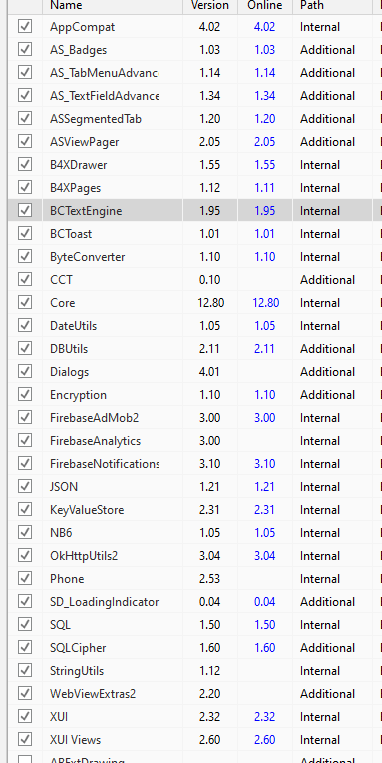Select the AS_TextFieldAdvance library name
Screen dimensions: 382x763
pos(105,96)
